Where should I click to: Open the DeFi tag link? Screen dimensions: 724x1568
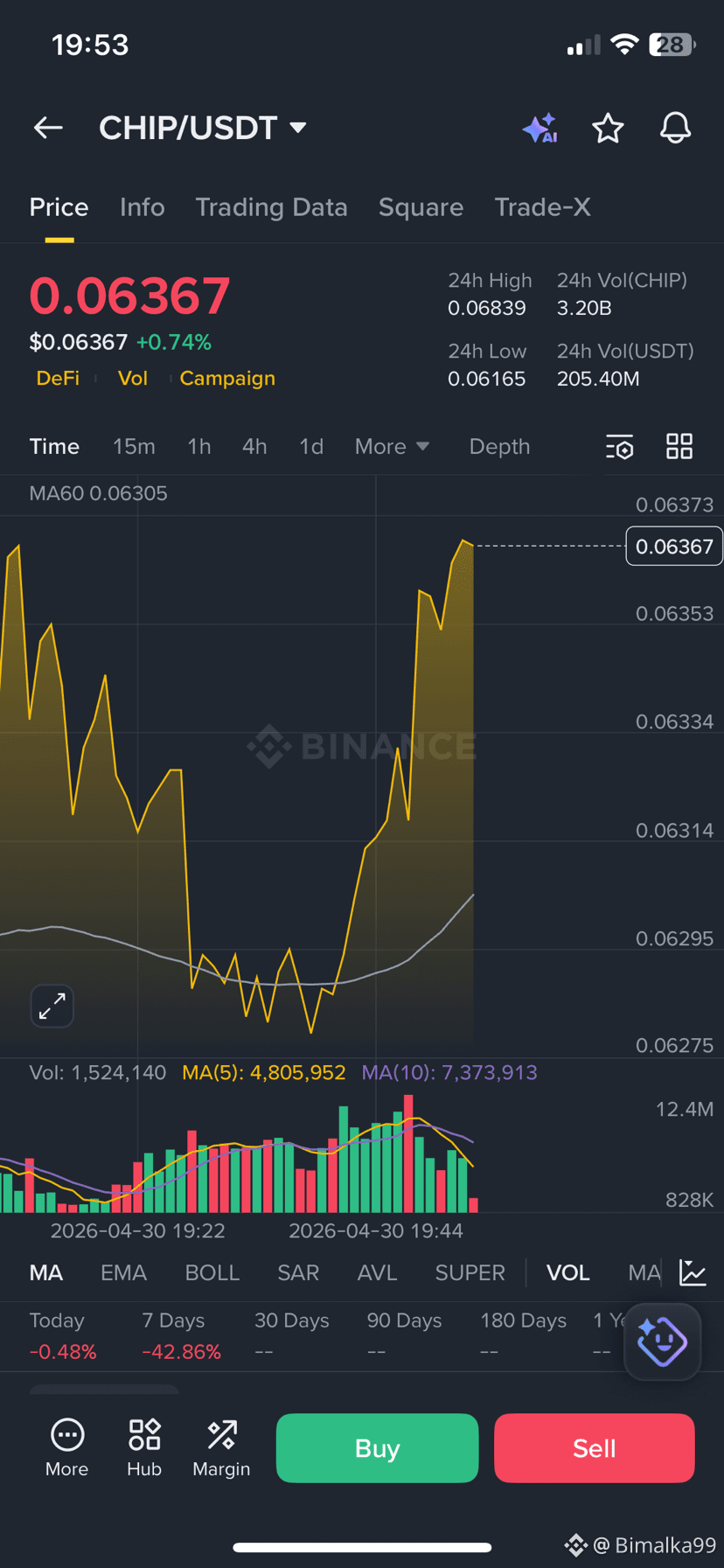tap(58, 379)
